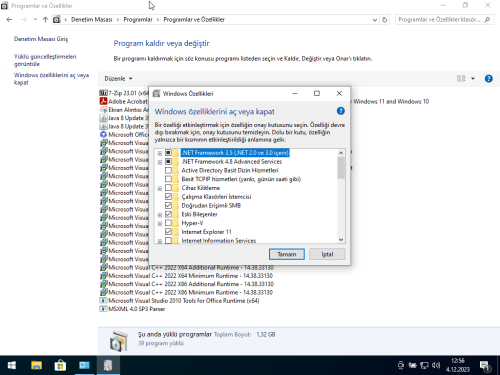Select the Adobe Acrobat program icon
This screenshot has width=500, height=375.
pyautogui.click(x=103, y=101)
